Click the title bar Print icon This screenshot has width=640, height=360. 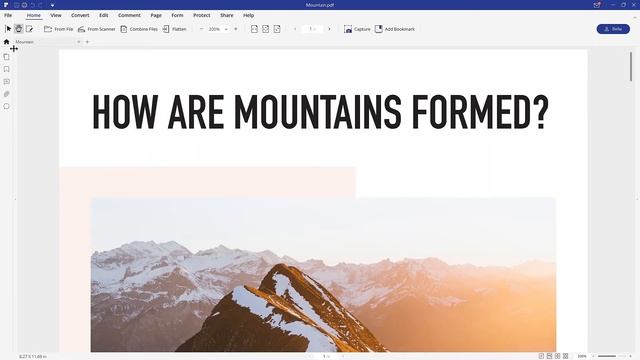(x=24, y=5)
